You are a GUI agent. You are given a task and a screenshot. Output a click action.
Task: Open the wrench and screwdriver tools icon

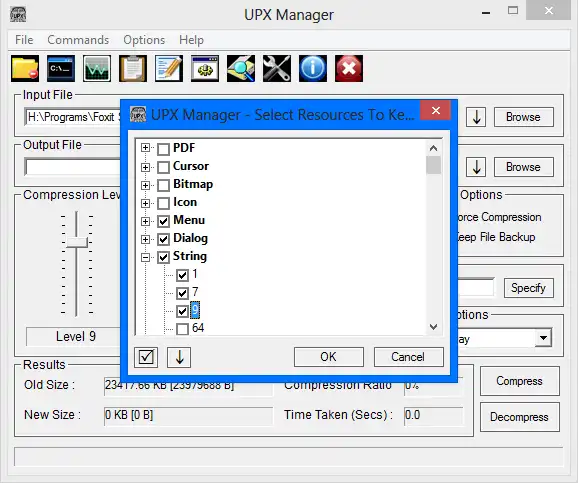tap(277, 69)
